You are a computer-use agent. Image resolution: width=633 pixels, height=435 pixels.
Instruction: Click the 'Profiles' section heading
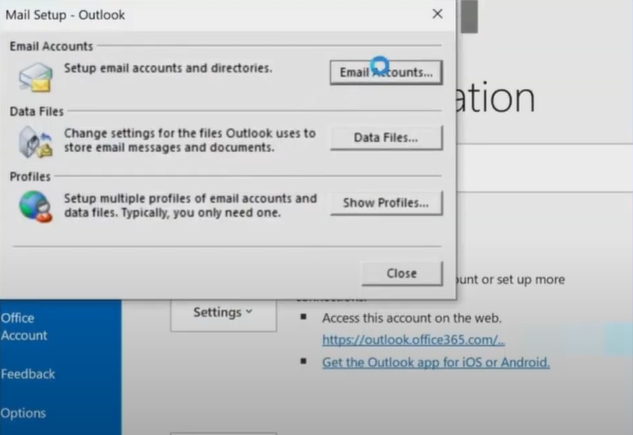[30, 177]
